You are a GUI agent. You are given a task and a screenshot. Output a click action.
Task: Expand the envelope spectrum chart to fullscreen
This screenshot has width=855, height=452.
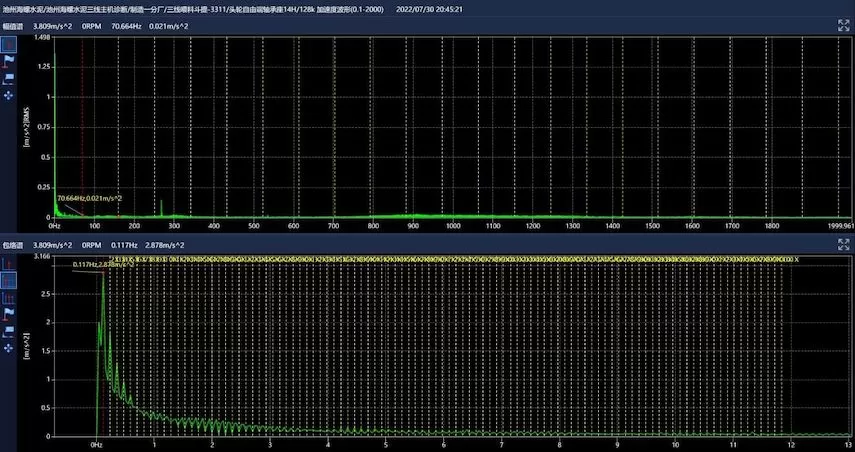[842, 244]
